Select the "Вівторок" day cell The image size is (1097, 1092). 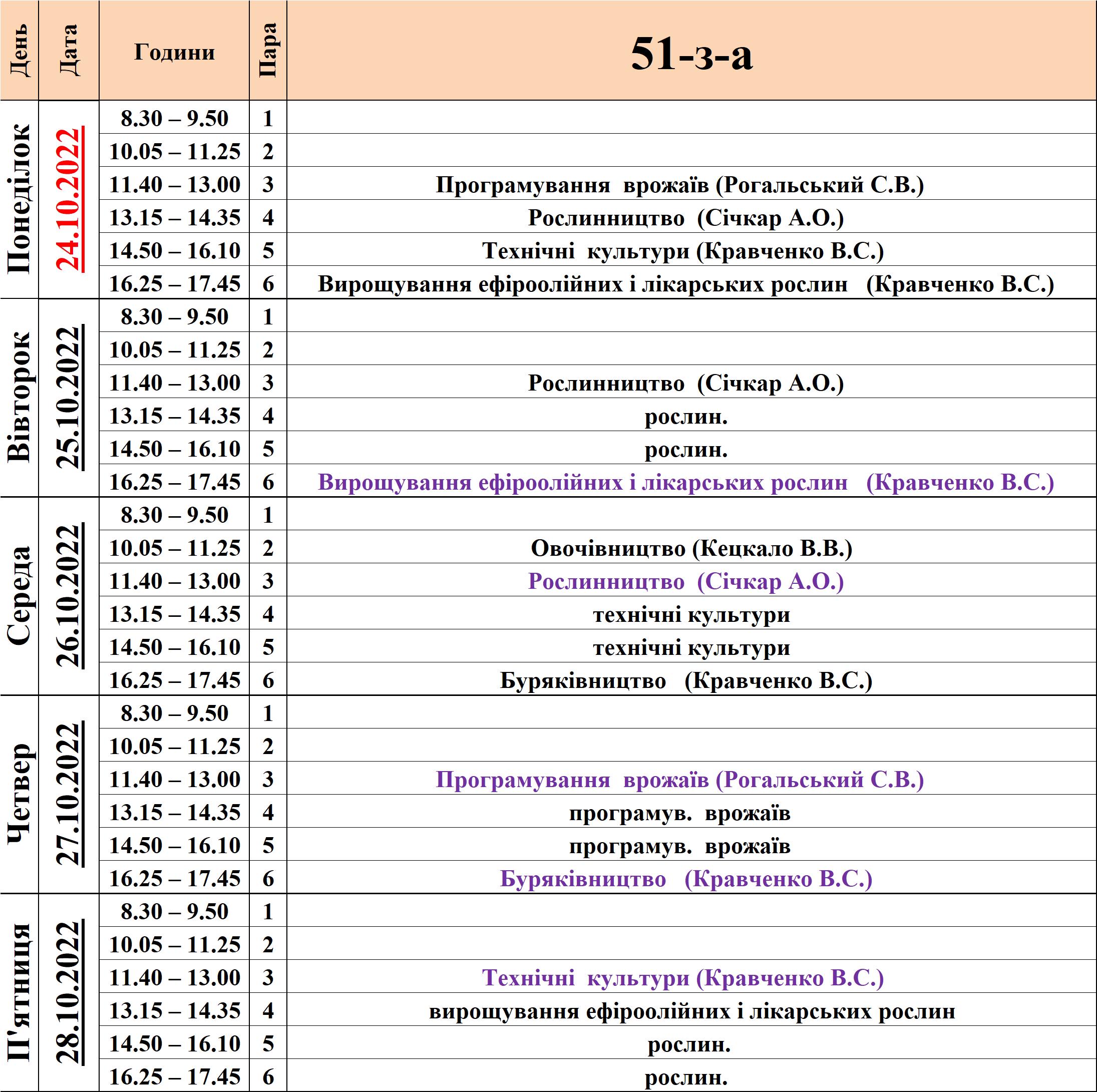[x=20, y=398]
